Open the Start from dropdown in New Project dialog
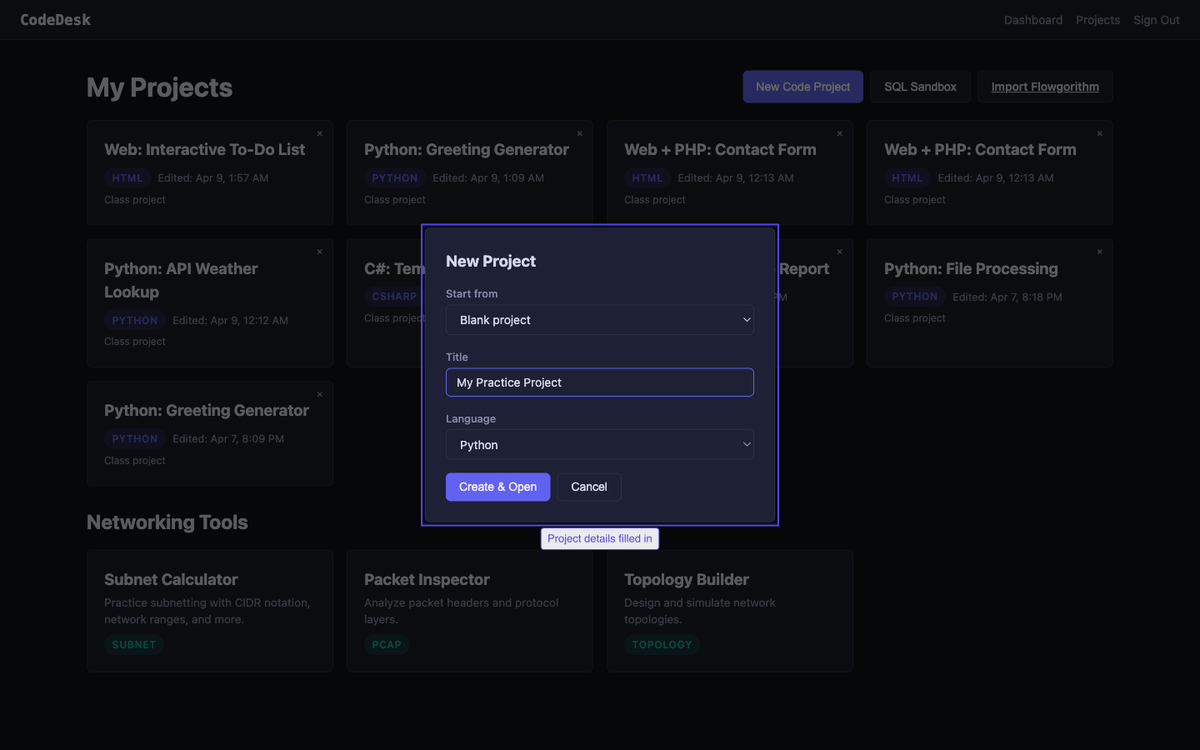Screen dimensions: 1200x750 pyautogui.click(x=599, y=319)
